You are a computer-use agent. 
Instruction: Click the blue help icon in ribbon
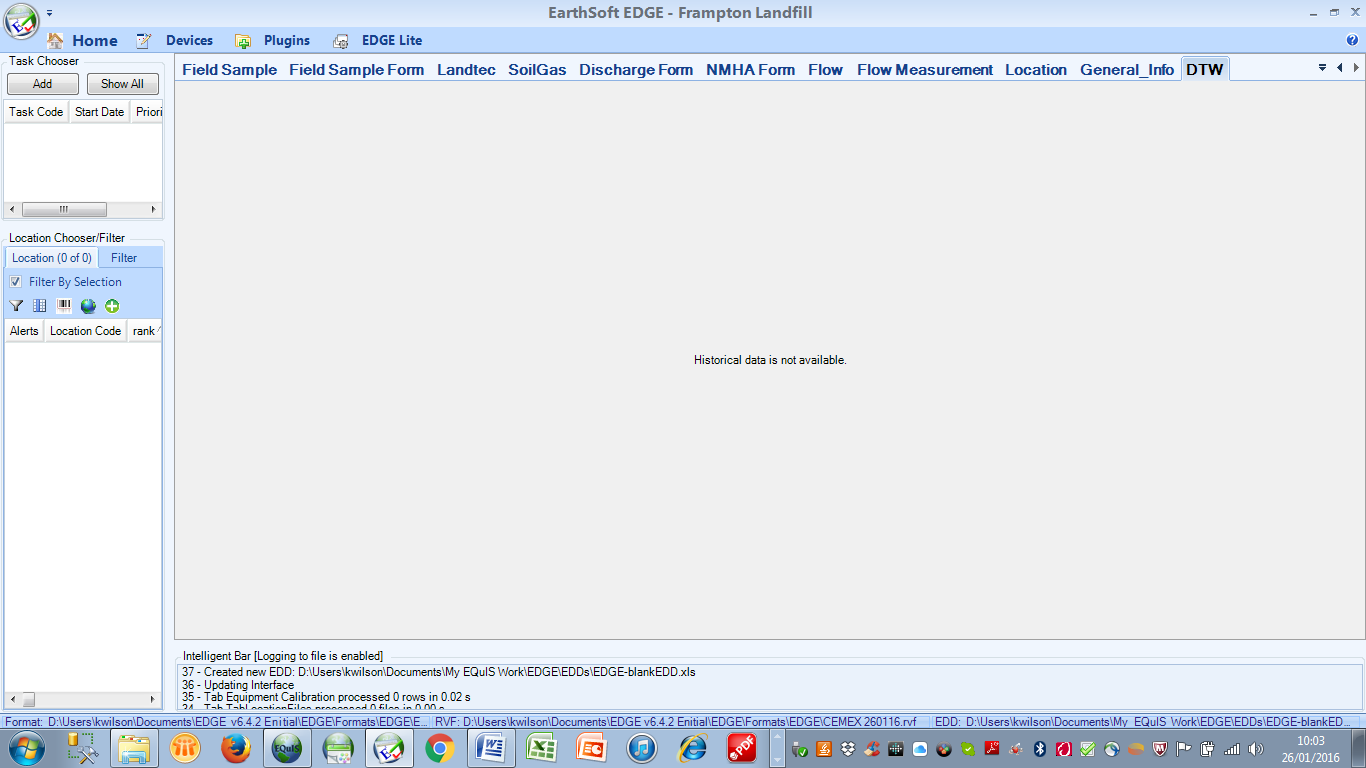click(x=1353, y=41)
